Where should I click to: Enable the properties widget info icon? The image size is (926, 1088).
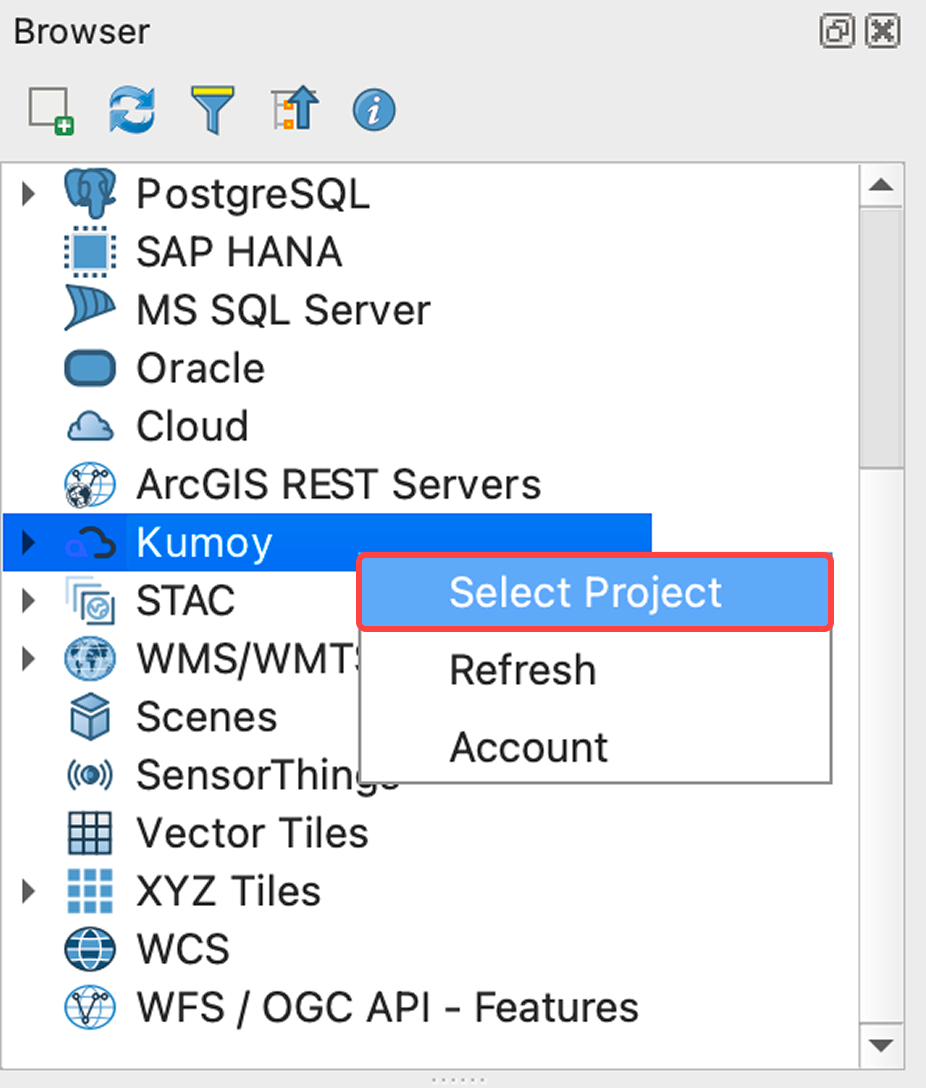(x=372, y=110)
